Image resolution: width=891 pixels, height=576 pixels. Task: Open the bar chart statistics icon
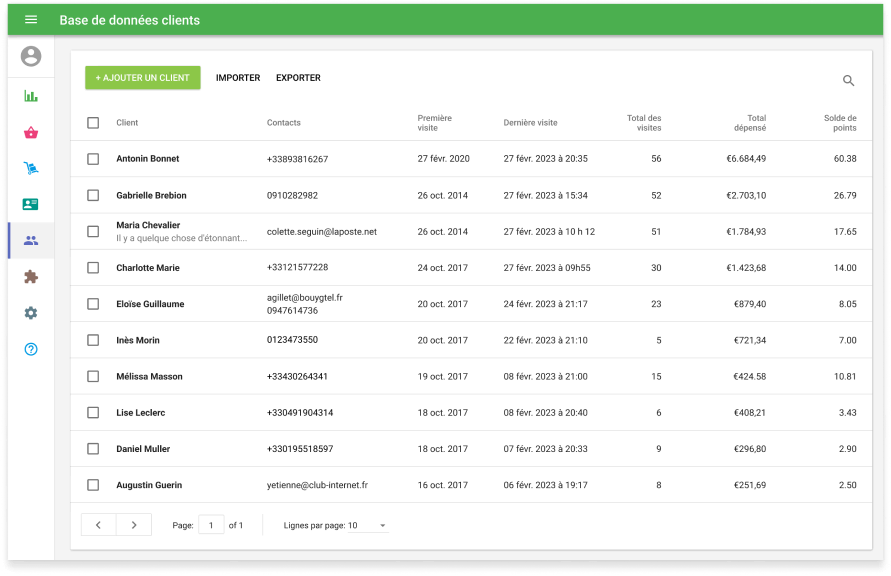point(31,97)
